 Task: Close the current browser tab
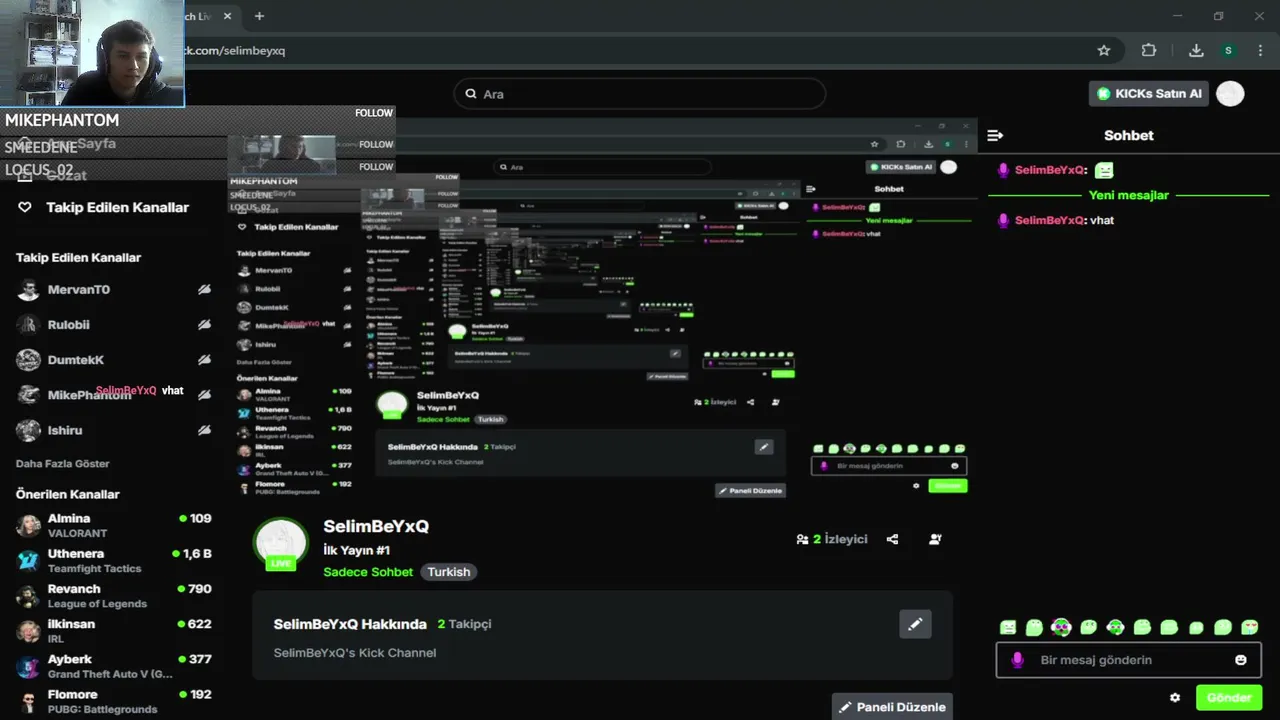point(228,16)
